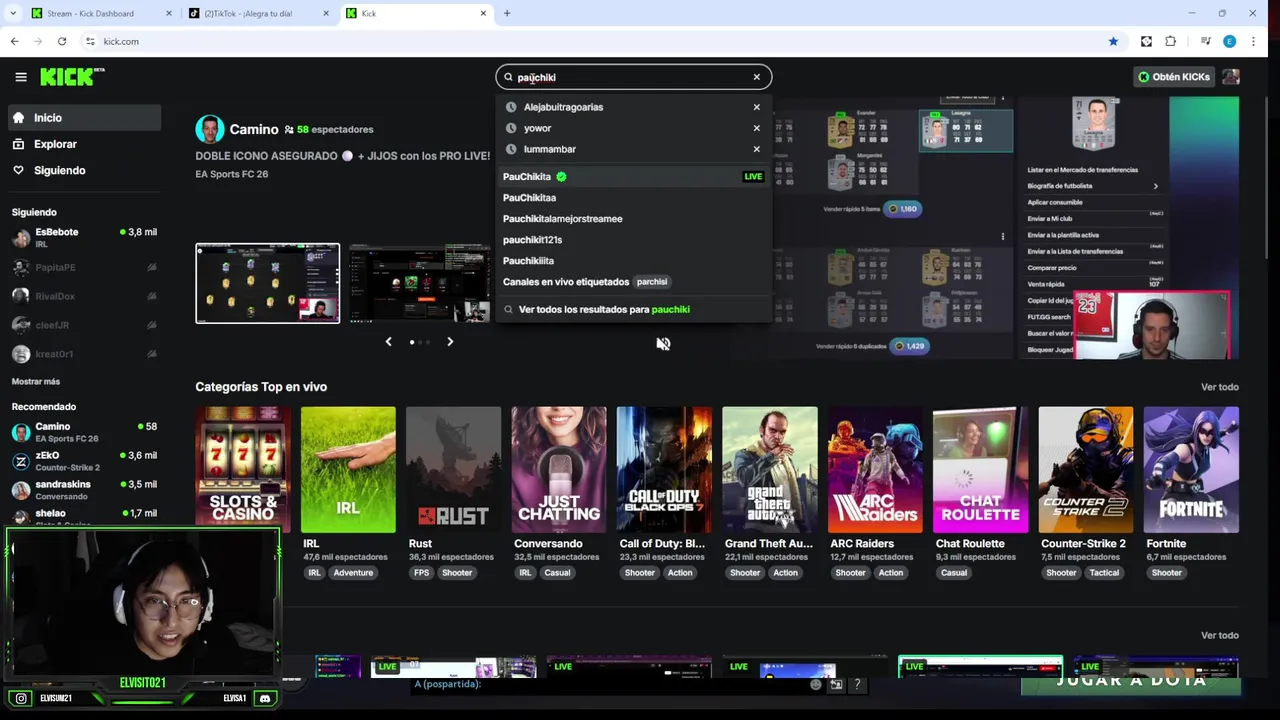Switch to Stream - Kick Dashboard tab

click(x=100, y=13)
